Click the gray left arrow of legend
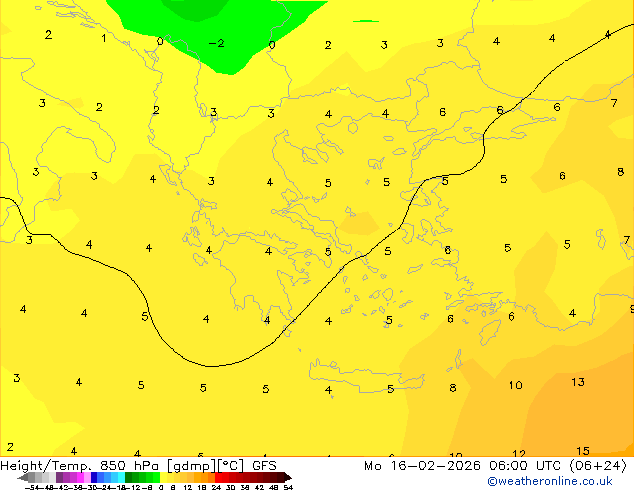The width and height of the screenshot is (634, 490). click(x=23, y=478)
